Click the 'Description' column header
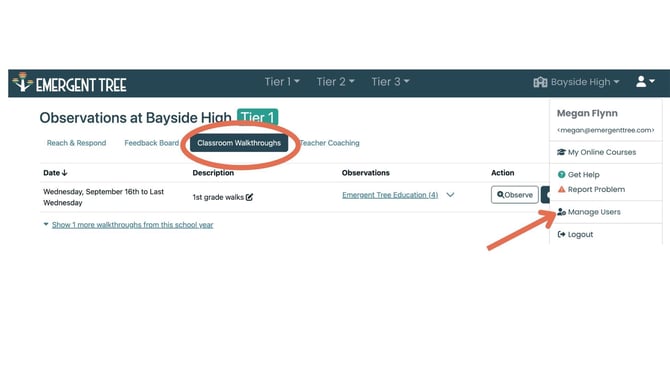Viewport: 670px width, 376px height. [213, 173]
